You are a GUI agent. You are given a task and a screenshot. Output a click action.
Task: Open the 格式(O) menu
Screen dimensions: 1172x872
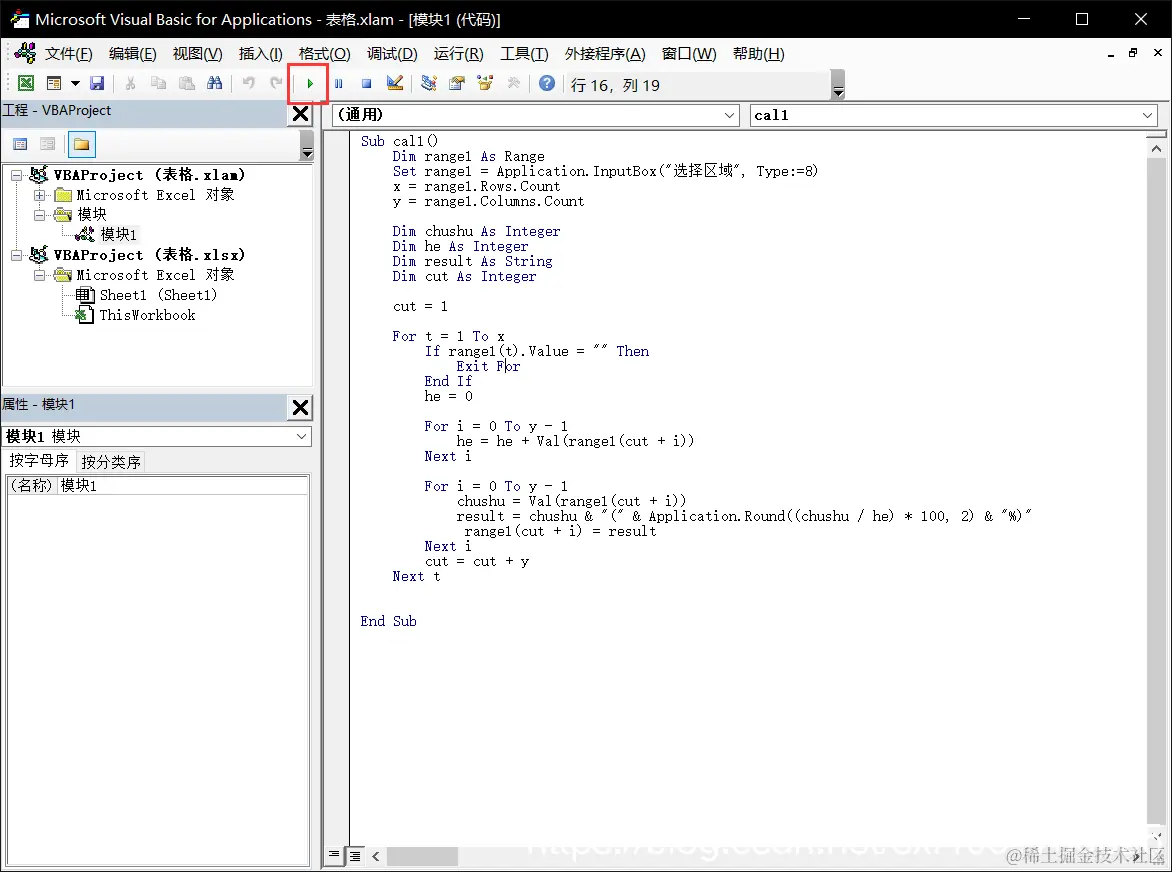[324, 54]
